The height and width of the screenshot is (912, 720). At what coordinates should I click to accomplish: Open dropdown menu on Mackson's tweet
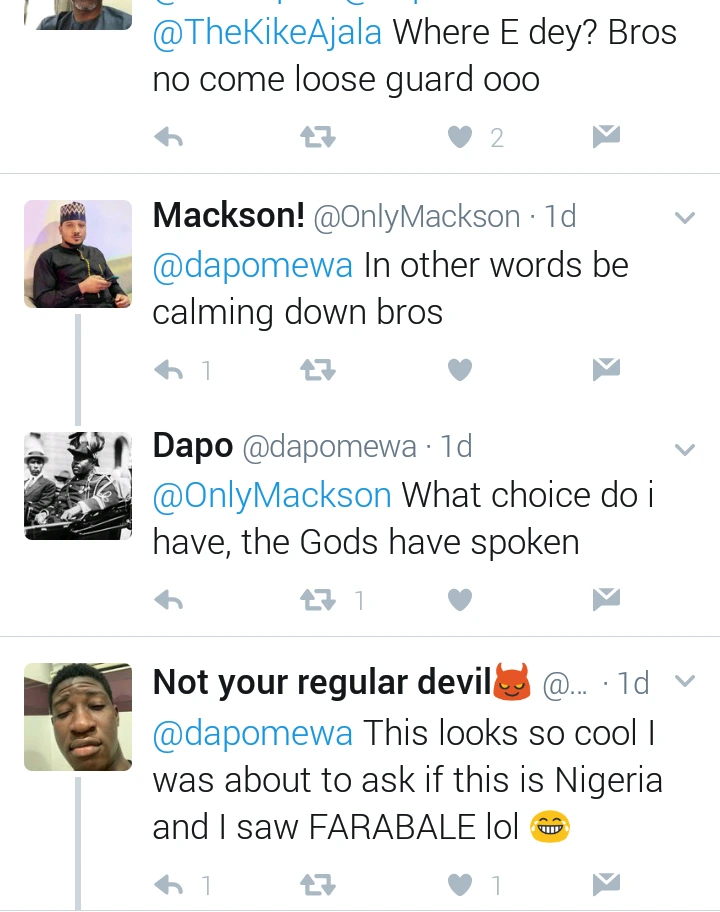pyautogui.click(x=685, y=217)
